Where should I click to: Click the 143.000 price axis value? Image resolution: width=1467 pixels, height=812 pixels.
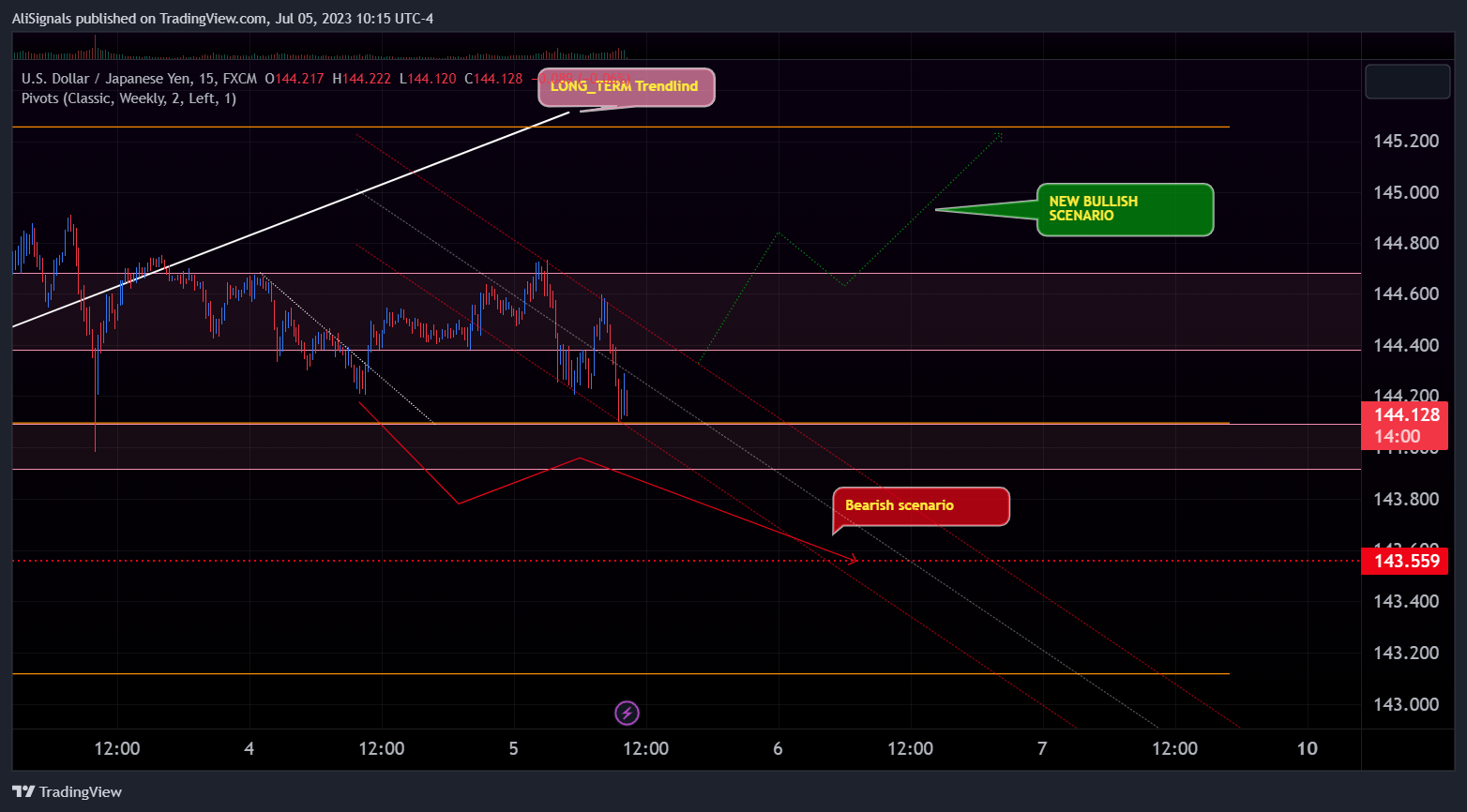point(1406,704)
